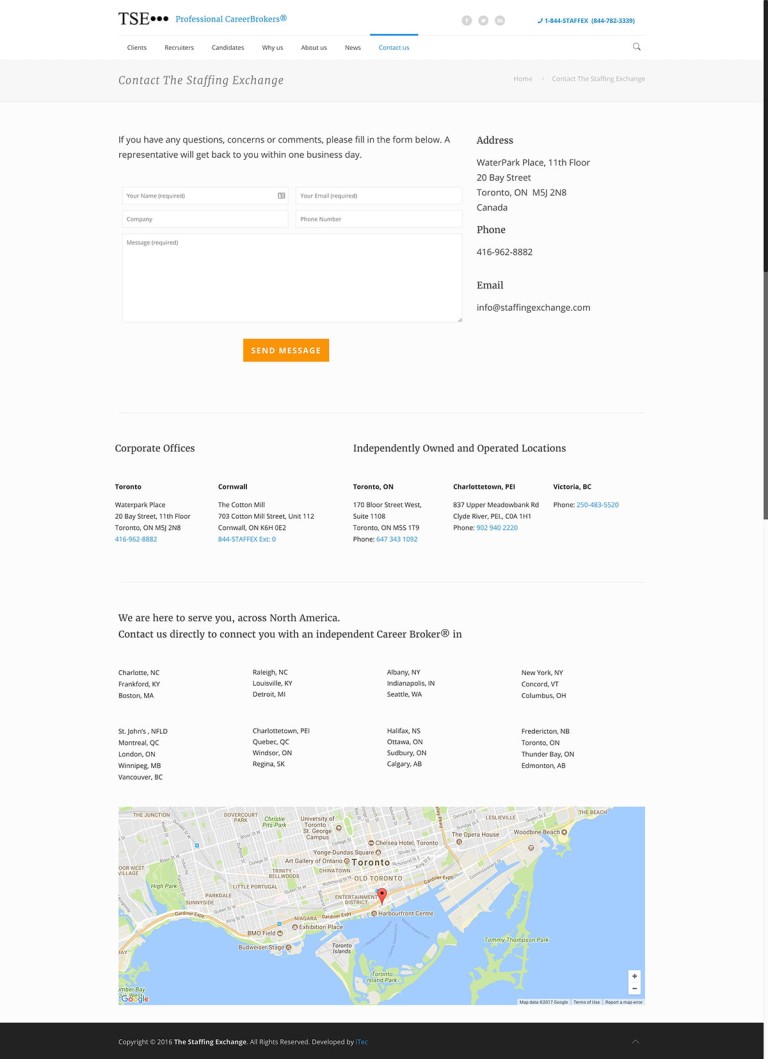
Task: Click the Google logo on the map
Action: 134,999
